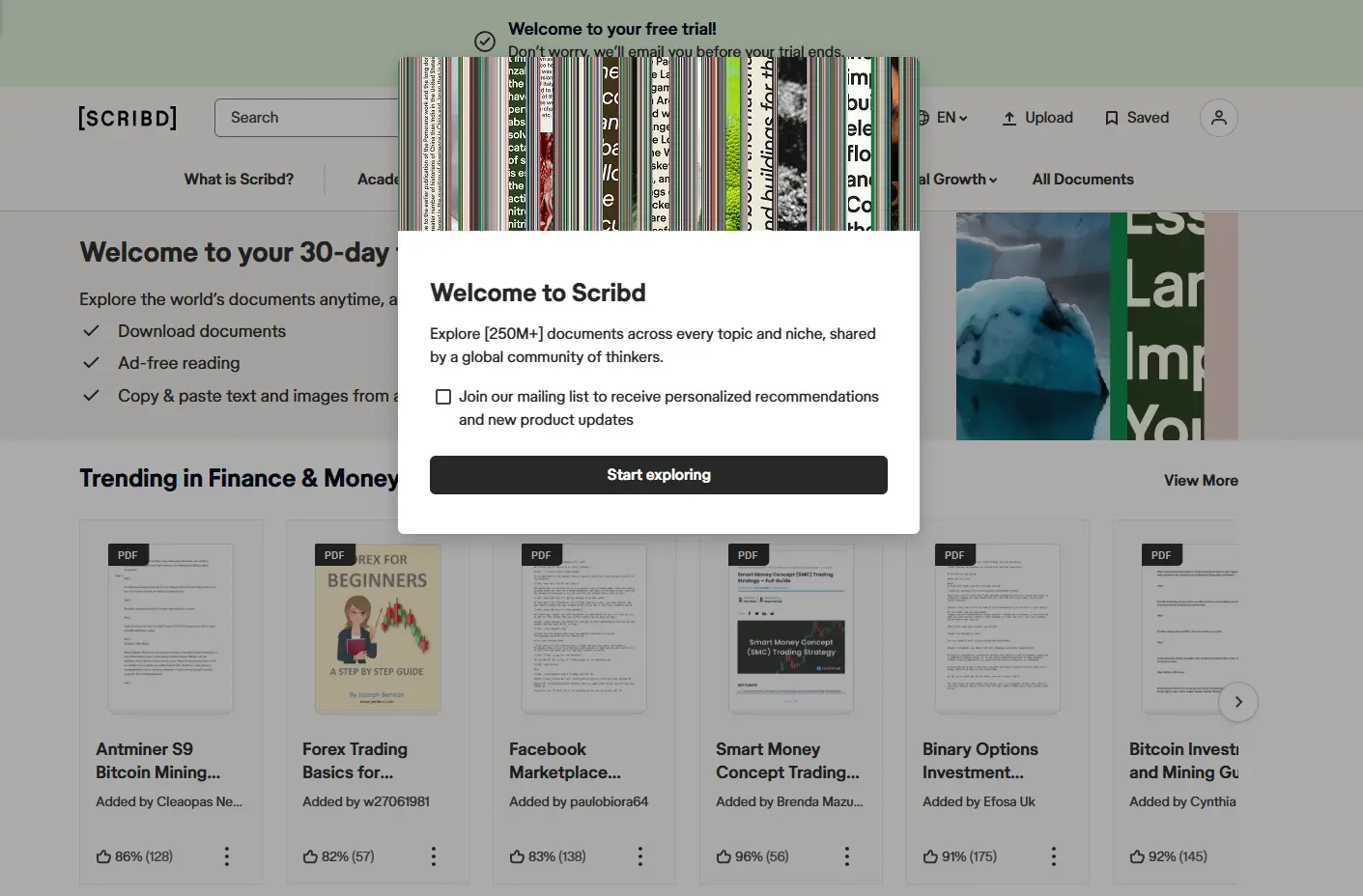
Task: Click PDF badge on Smart Money Concept card
Action: click(748, 555)
